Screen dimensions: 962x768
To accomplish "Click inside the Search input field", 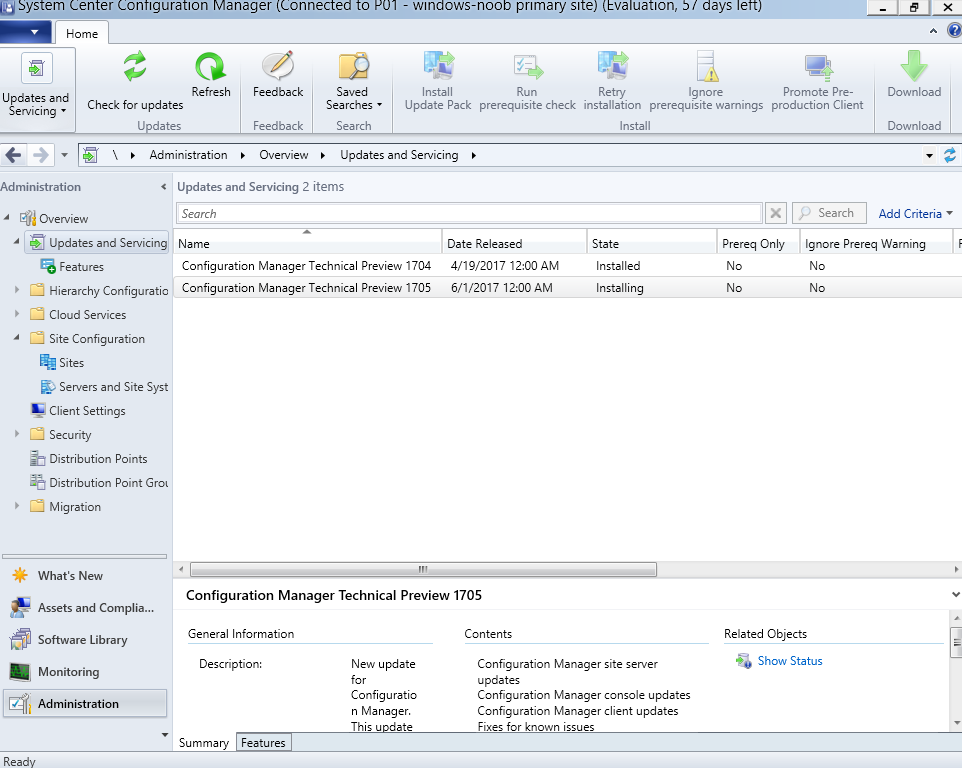I will [469, 213].
